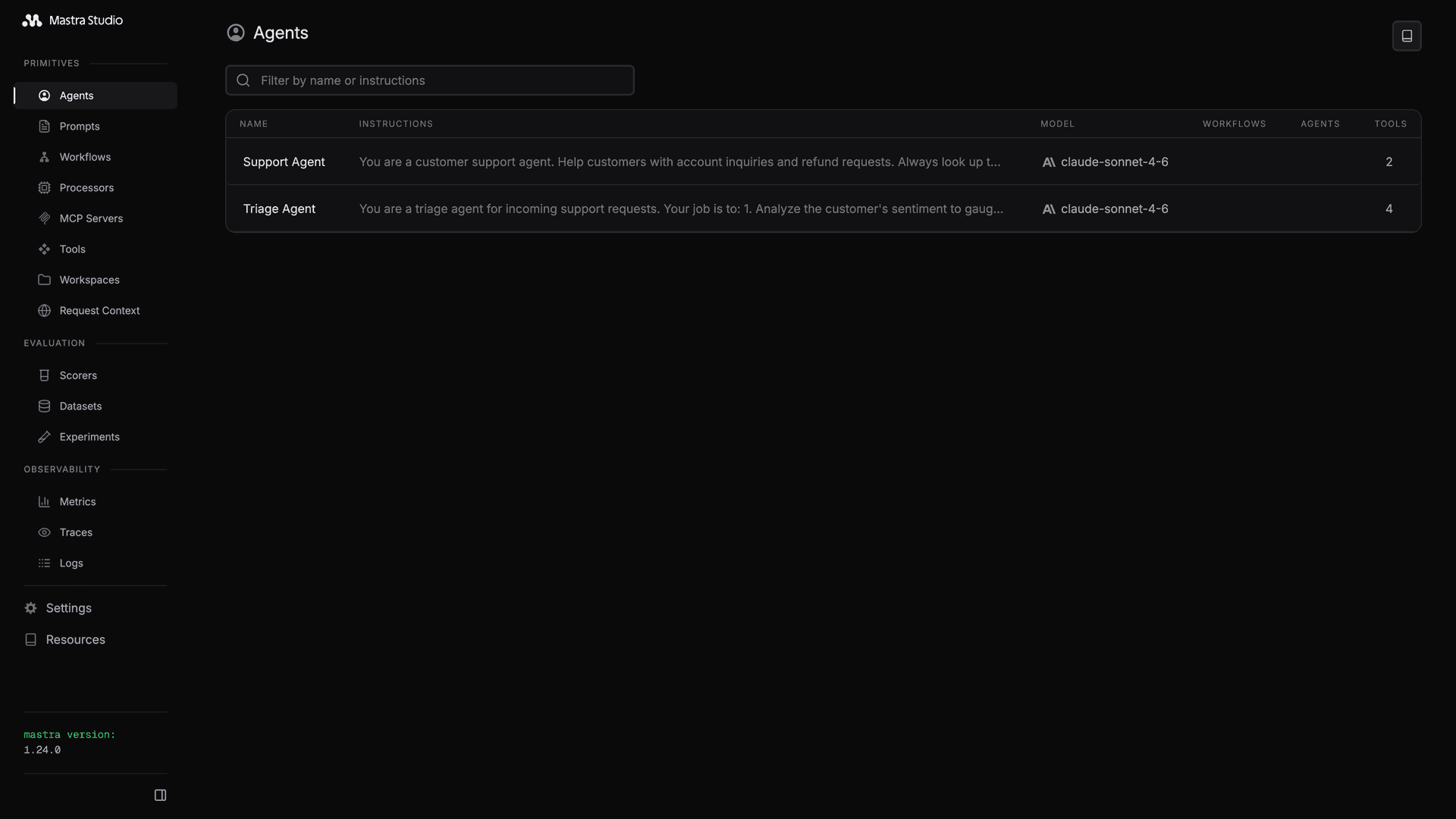Screen dimensions: 1456x819
Task: Open the Logs view
Action: (71, 563)
